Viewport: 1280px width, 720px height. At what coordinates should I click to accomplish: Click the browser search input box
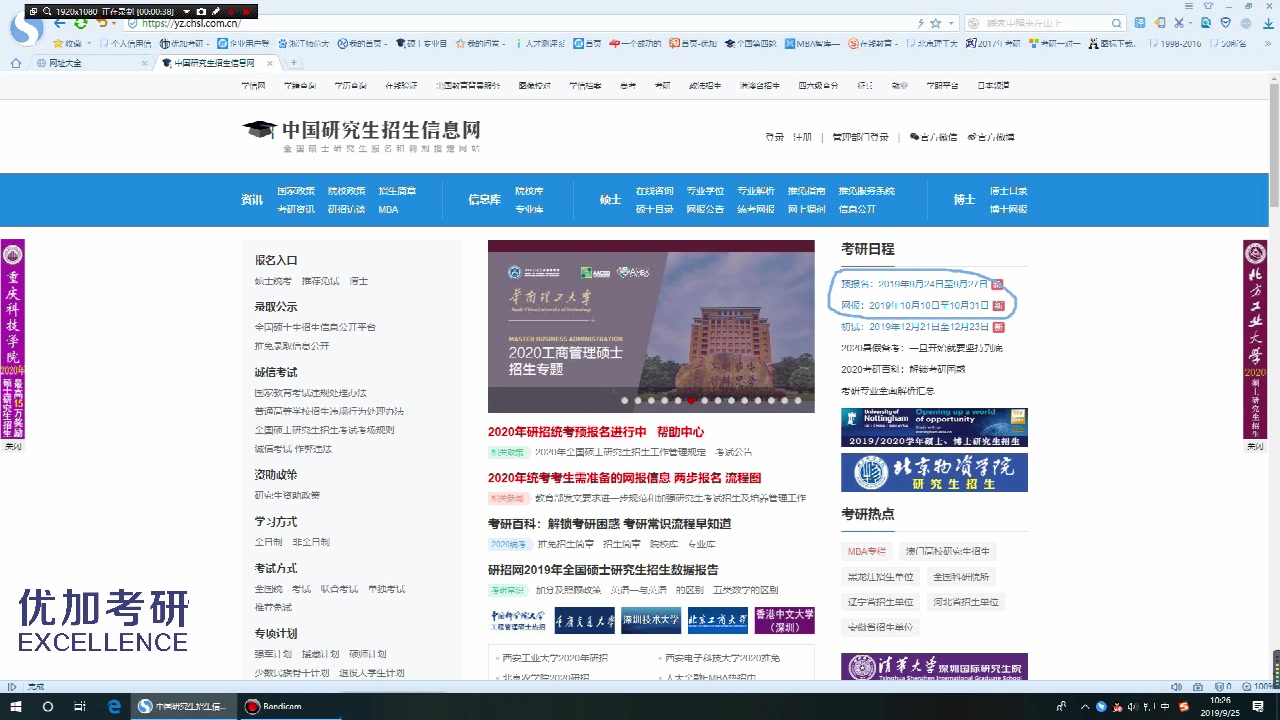click(1045, 23)
